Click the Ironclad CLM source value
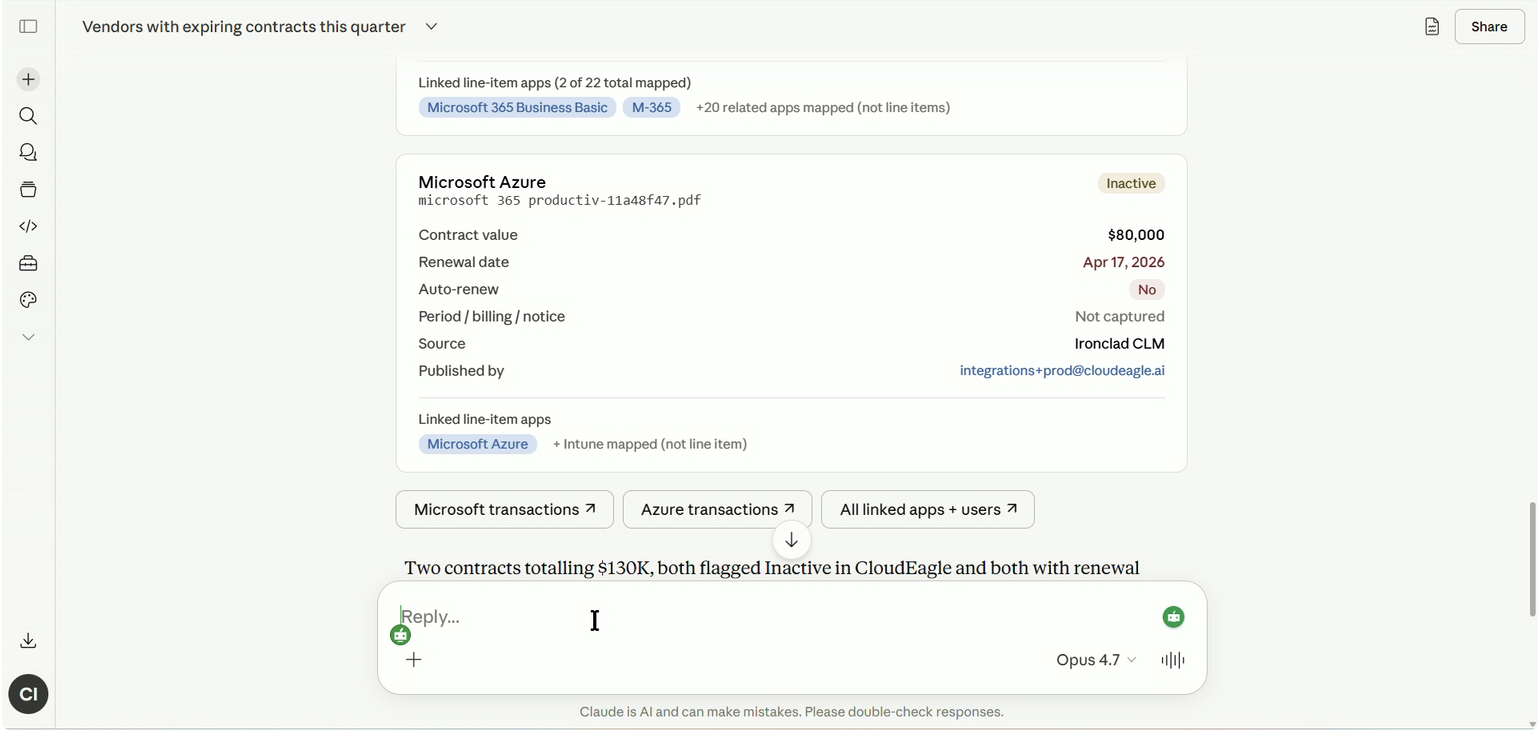 pyautogui.click(x=1120, y=343)
